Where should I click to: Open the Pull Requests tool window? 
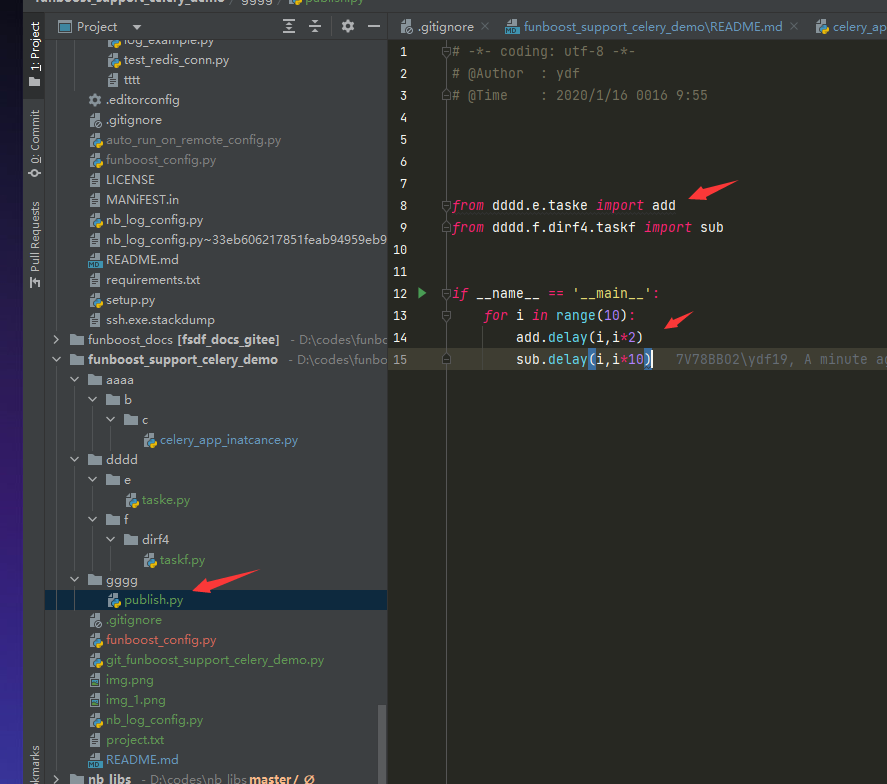click(35, 244)
